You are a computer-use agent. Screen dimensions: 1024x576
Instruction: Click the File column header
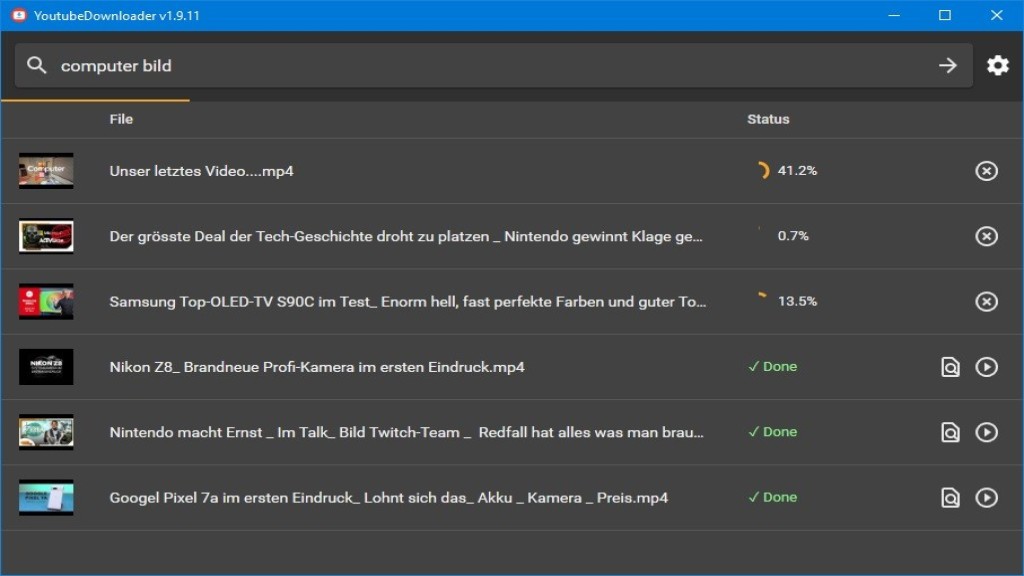122,118
